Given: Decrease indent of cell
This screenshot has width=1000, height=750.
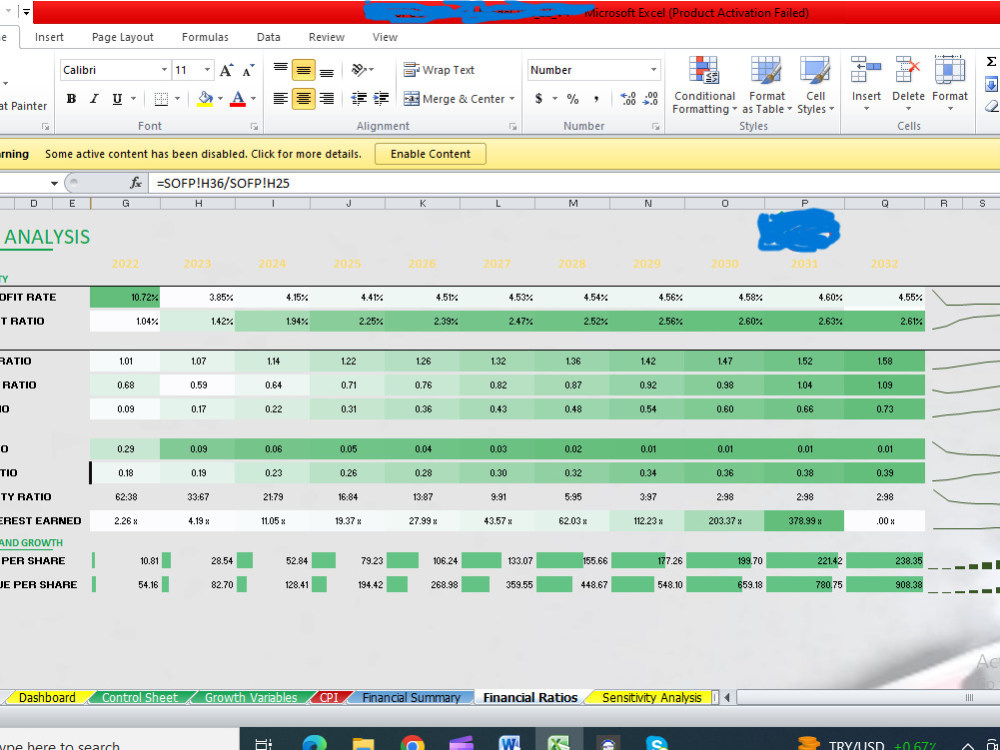Looking at the screenshot, I should 359,98.
